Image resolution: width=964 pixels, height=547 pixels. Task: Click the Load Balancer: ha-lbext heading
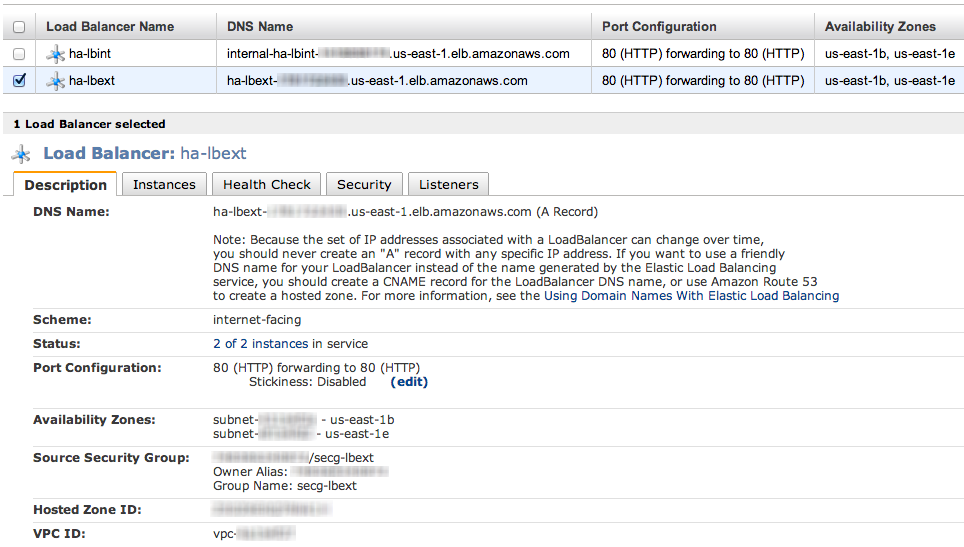tap(144, 153)
